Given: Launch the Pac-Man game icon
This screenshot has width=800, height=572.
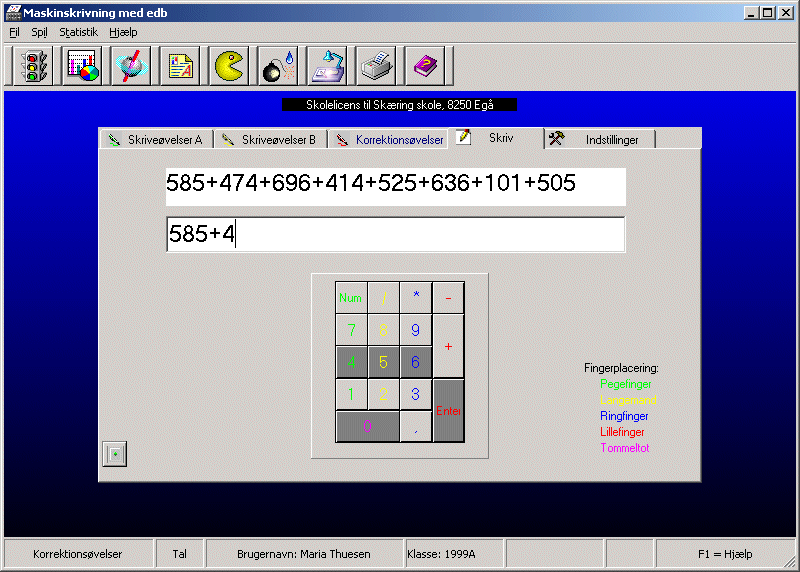Looking at the screenshot, I should (228, 66).
